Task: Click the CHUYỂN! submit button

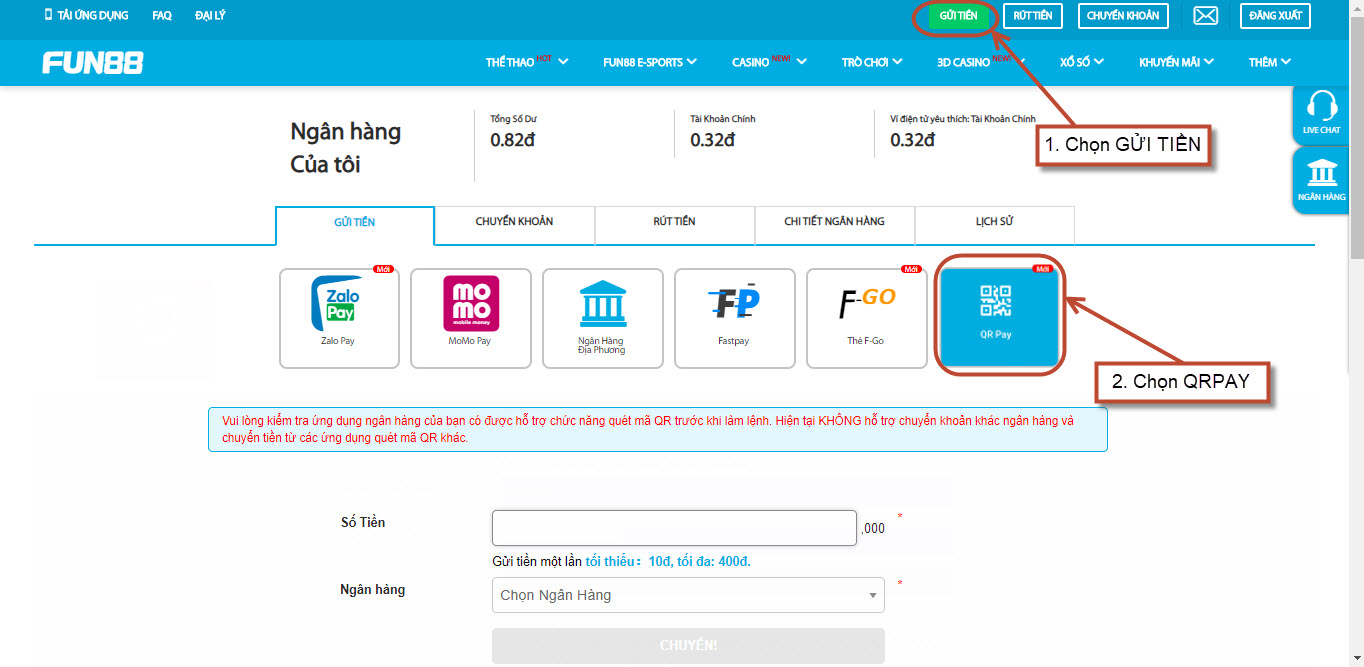Action: coord(688,646)
